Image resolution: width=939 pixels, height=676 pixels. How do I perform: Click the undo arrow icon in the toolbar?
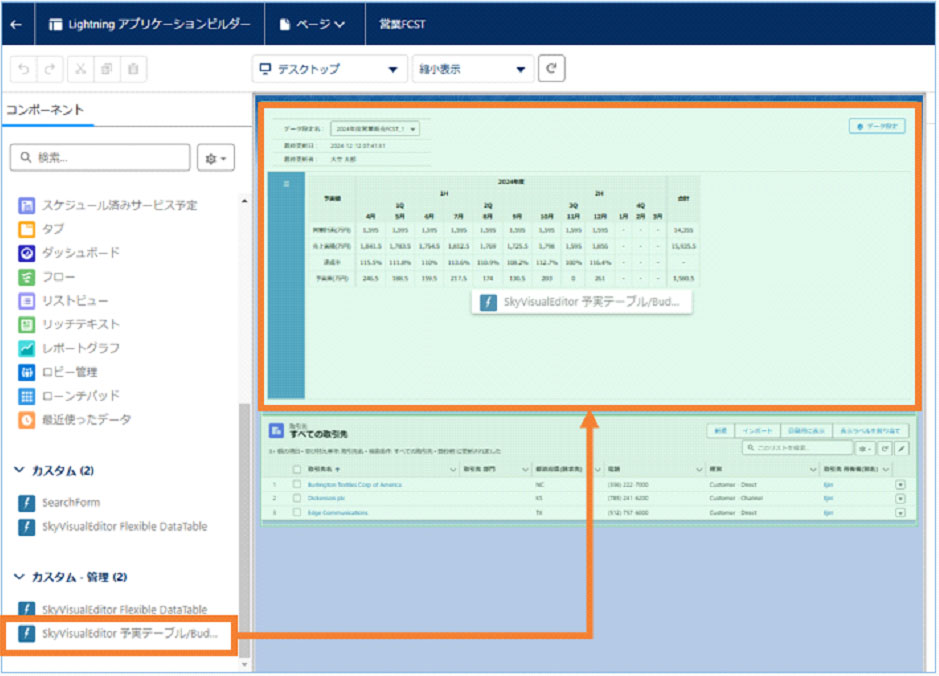click(22, 69)
